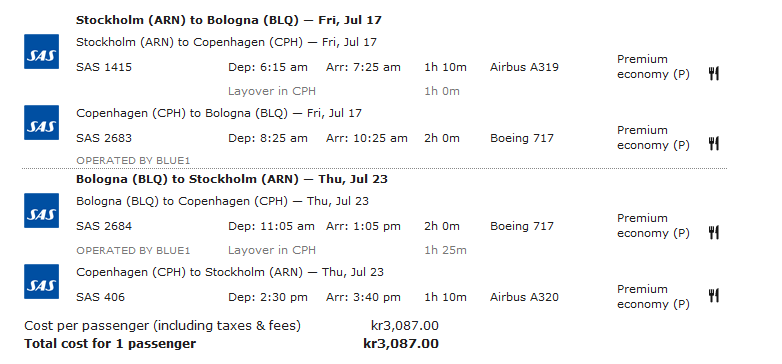782x364 pixels.
Task: Click aircraft type Airbus A319
Action: point(524,67)
